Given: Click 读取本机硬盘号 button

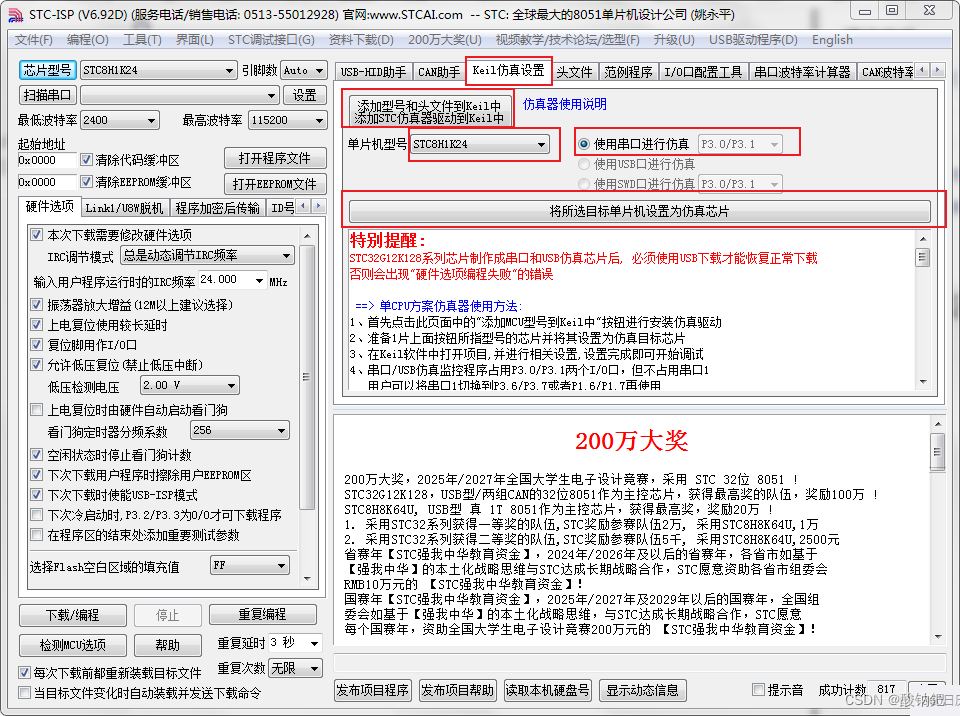Looking at the screenshot, I should tap(547, 690).
